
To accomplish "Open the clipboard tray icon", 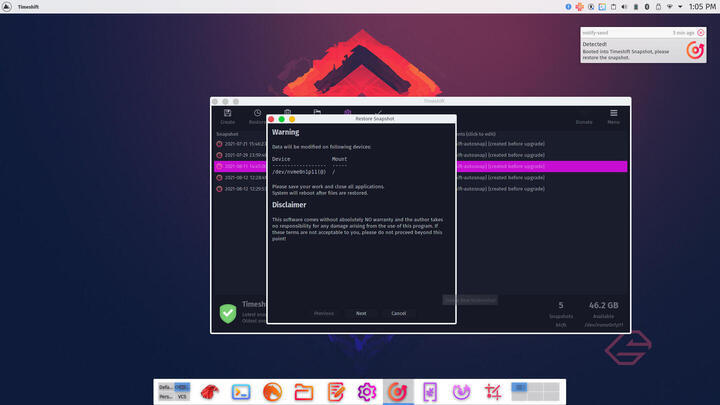I will pos(613,7).
